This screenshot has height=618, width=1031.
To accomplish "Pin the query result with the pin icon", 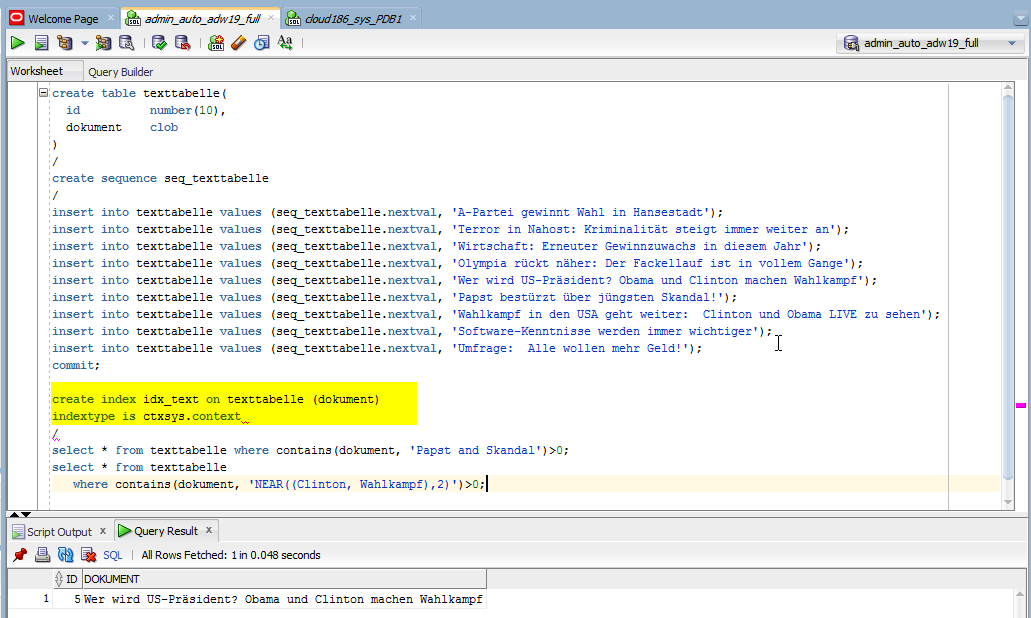I will 20,555.
